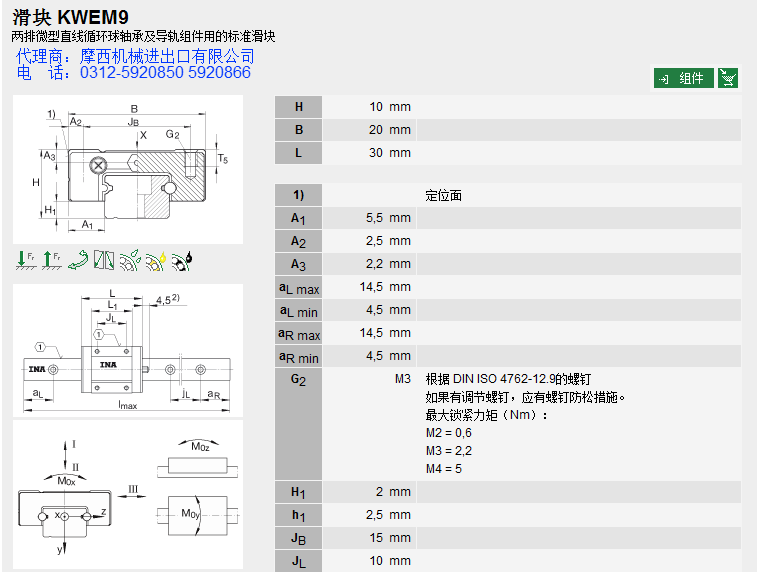Viewport: 757px width, 572px height.
Task: Click the bearing with green drops icon
Action: 130,260
